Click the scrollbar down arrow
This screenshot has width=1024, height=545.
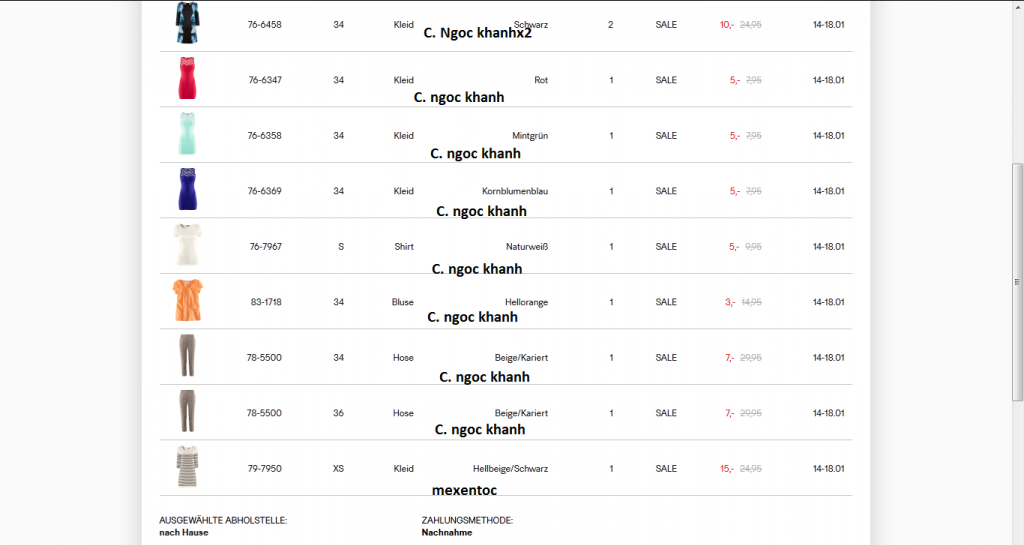pyautogui.click(x=1017, y=538)
